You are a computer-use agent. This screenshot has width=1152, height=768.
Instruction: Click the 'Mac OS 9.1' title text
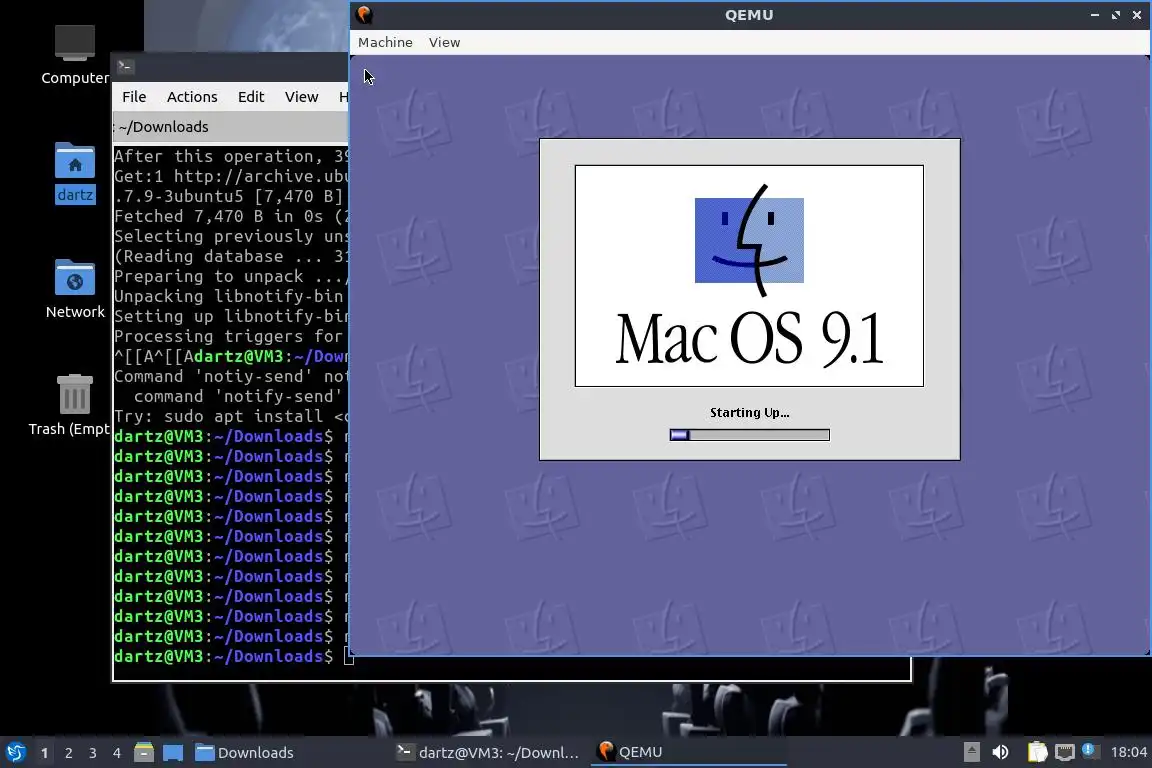pos(749,338)
